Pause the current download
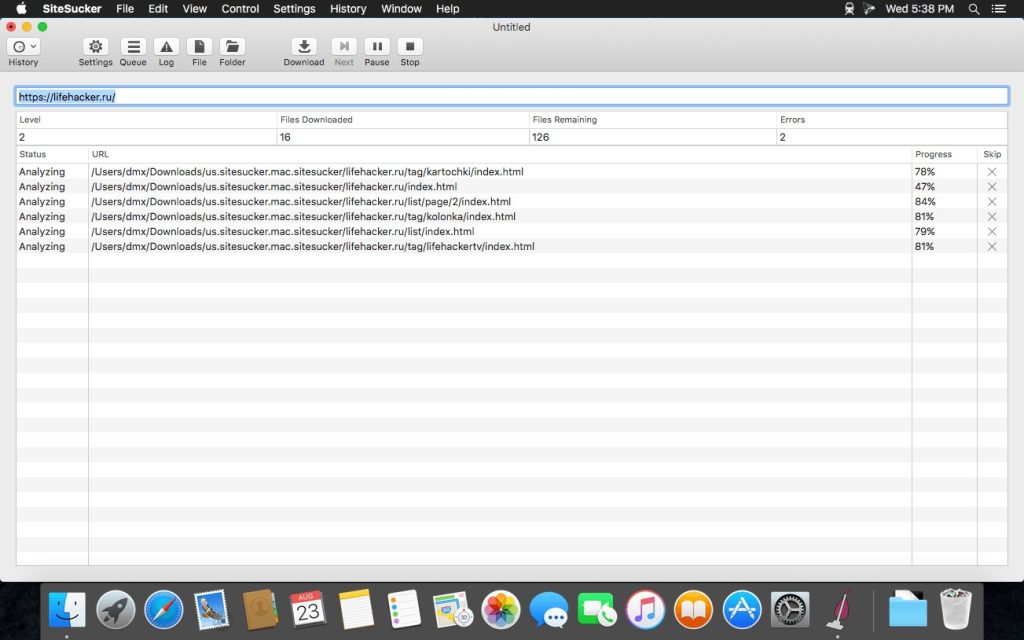1024x640 pixels. pos(377,47)
